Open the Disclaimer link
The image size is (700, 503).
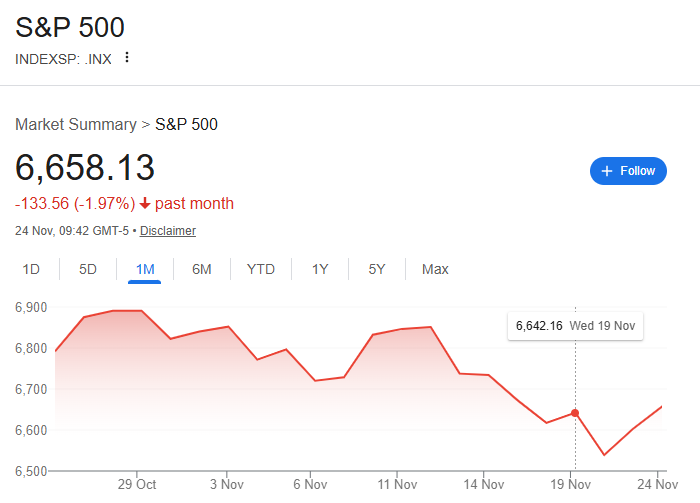168,231
